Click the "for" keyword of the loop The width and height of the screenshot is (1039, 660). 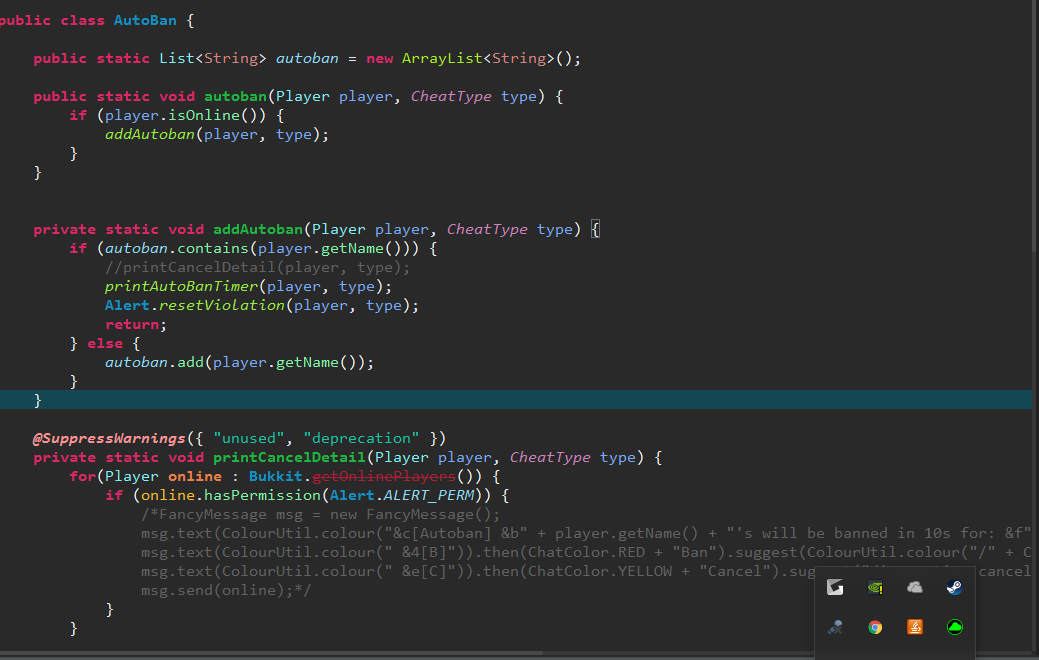[82, 476]
